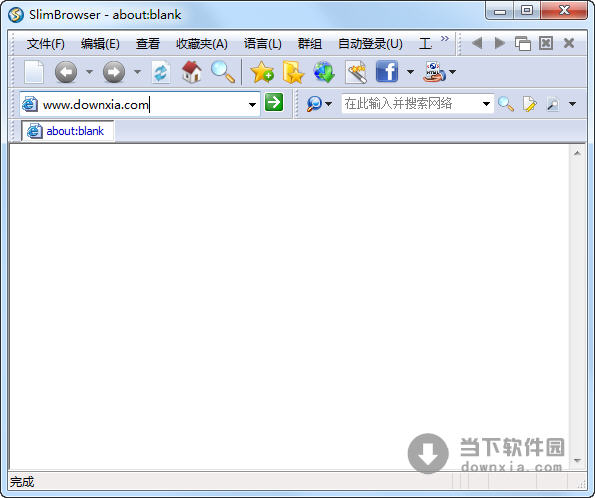Click the close all tabs icon
The width and height of the screenshot is (595, 498).
click(x=546, y=43)
